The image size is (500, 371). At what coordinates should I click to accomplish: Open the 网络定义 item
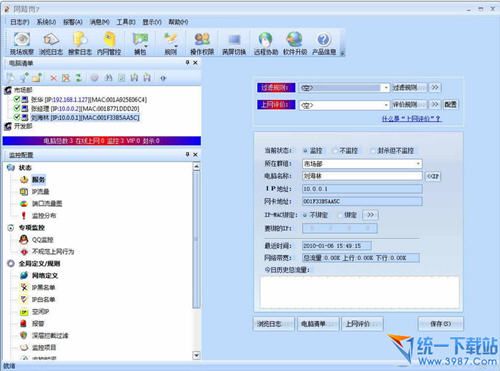tap(45, 276)
